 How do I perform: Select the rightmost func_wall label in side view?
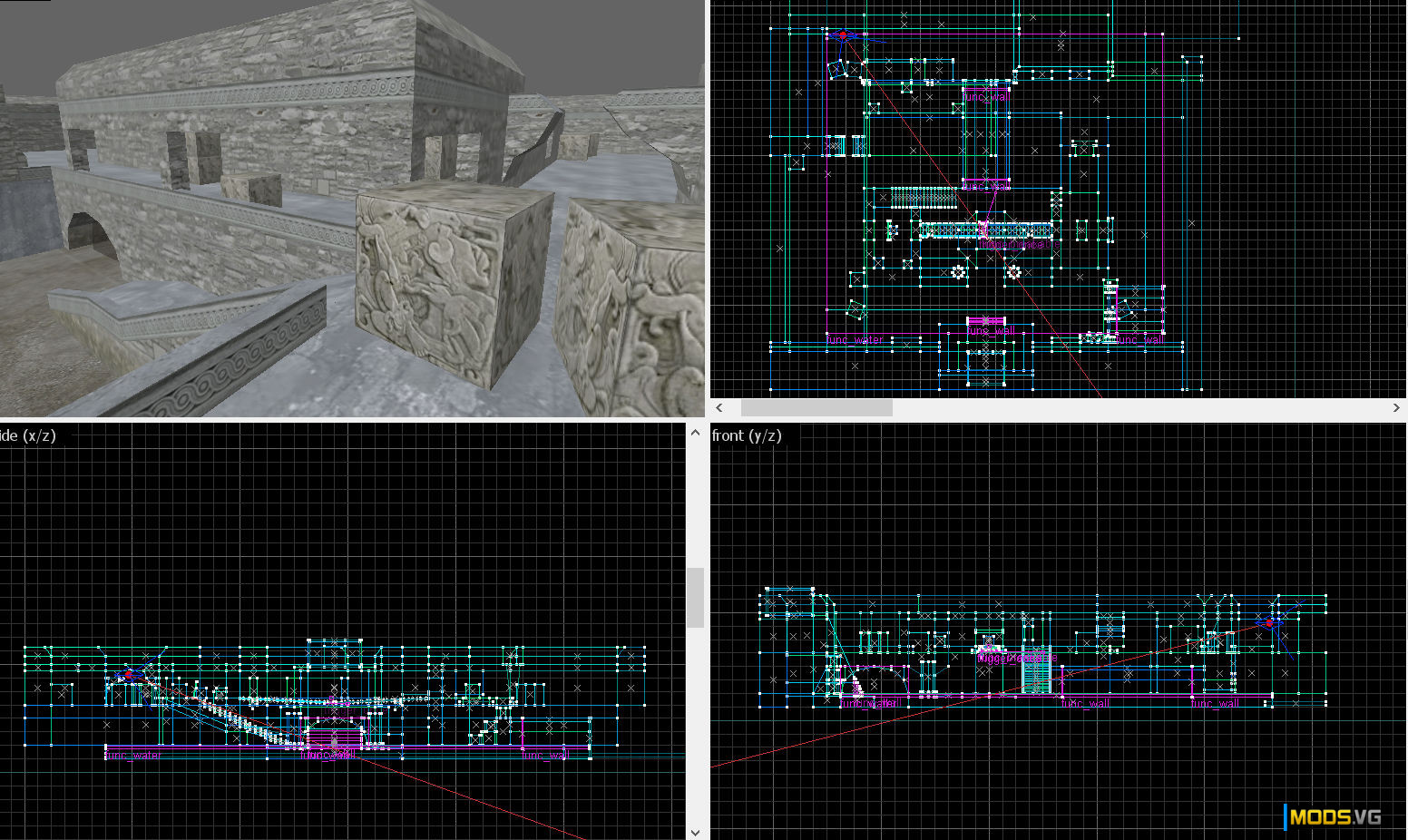click(x=545, y=755)
